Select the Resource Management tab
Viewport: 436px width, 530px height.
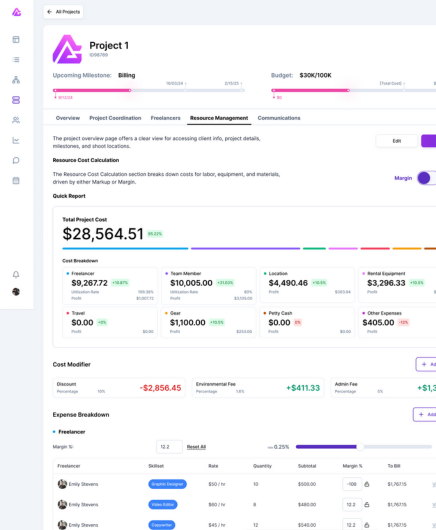tap(219, 118)
